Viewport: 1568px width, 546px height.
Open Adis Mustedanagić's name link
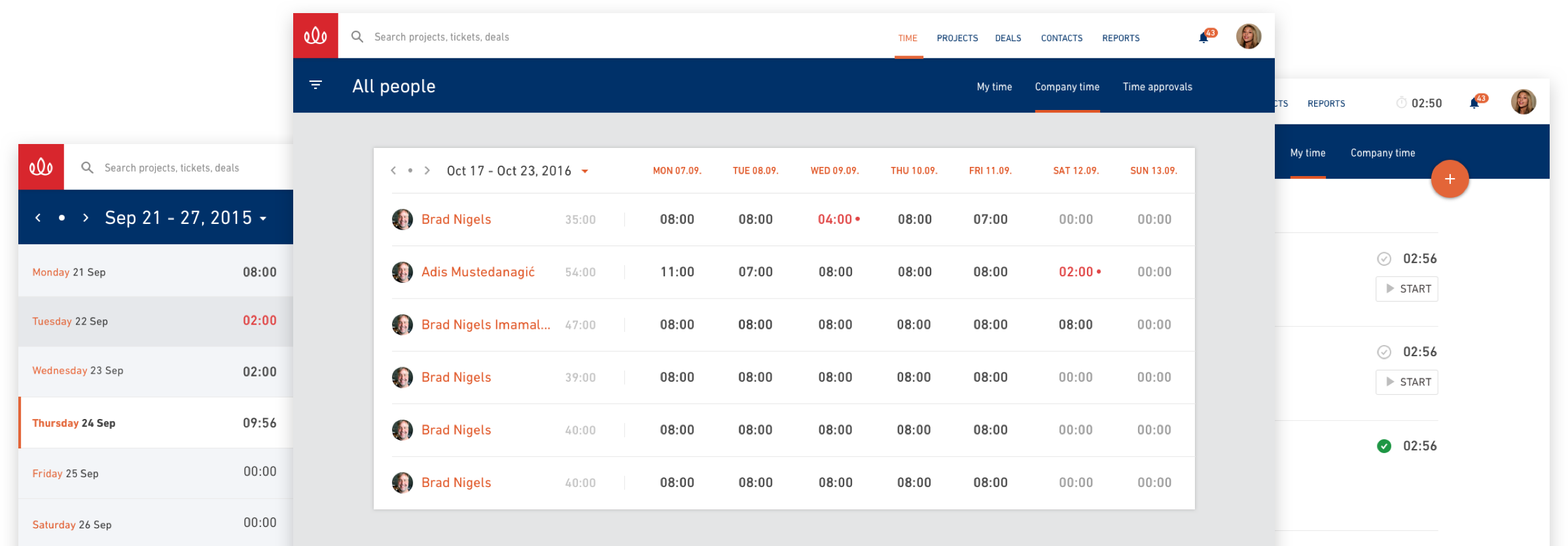pyautogui.click(x=478, y=272)
